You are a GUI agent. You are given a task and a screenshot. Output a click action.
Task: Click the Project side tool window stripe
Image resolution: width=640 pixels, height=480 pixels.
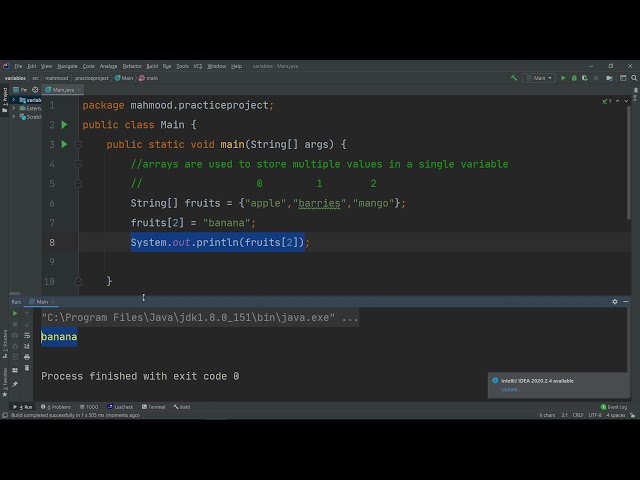click(x=4, y=100)
